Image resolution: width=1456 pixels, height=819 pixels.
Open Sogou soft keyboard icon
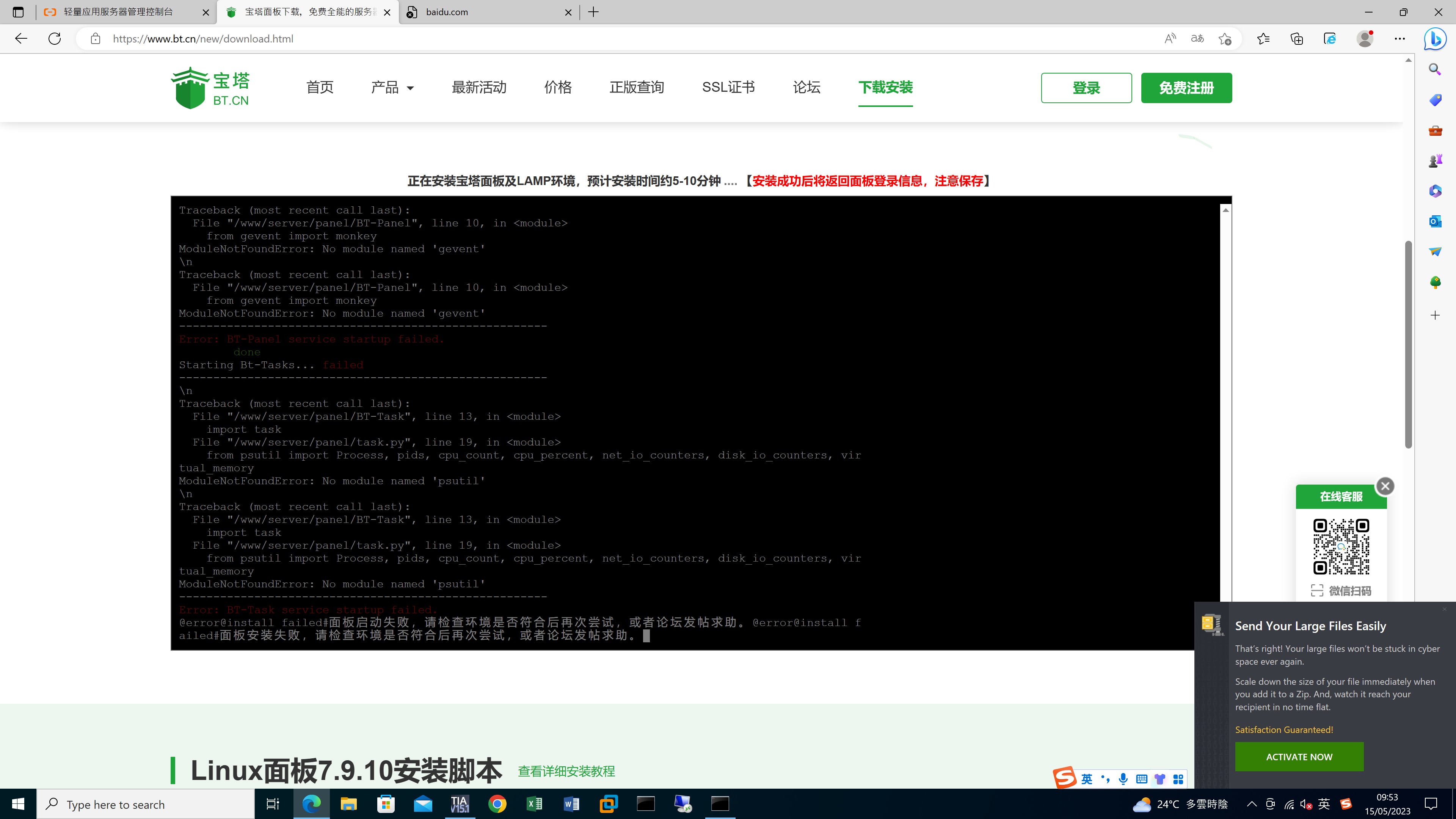point(1141,779)
